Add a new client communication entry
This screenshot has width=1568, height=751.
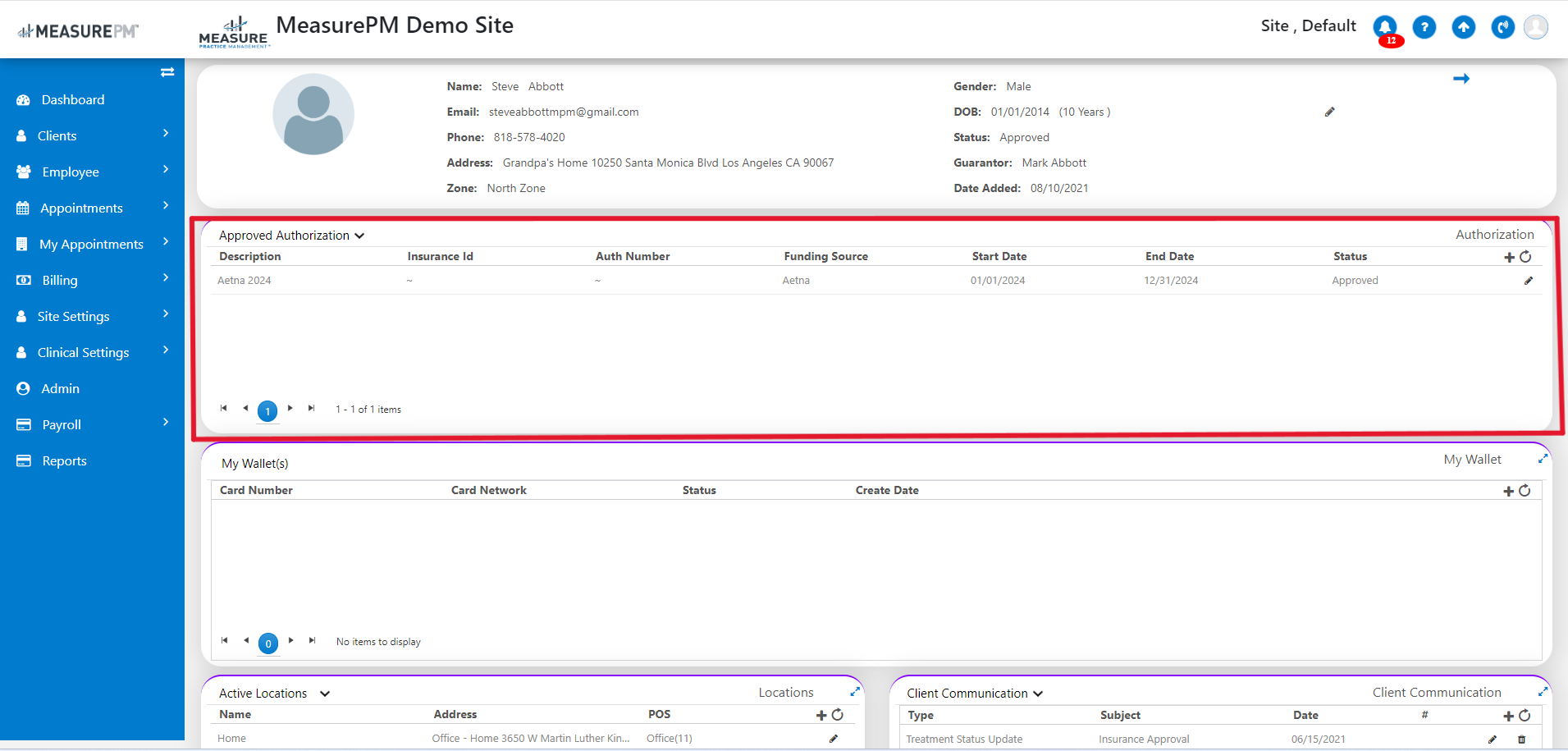[1508, 716]
